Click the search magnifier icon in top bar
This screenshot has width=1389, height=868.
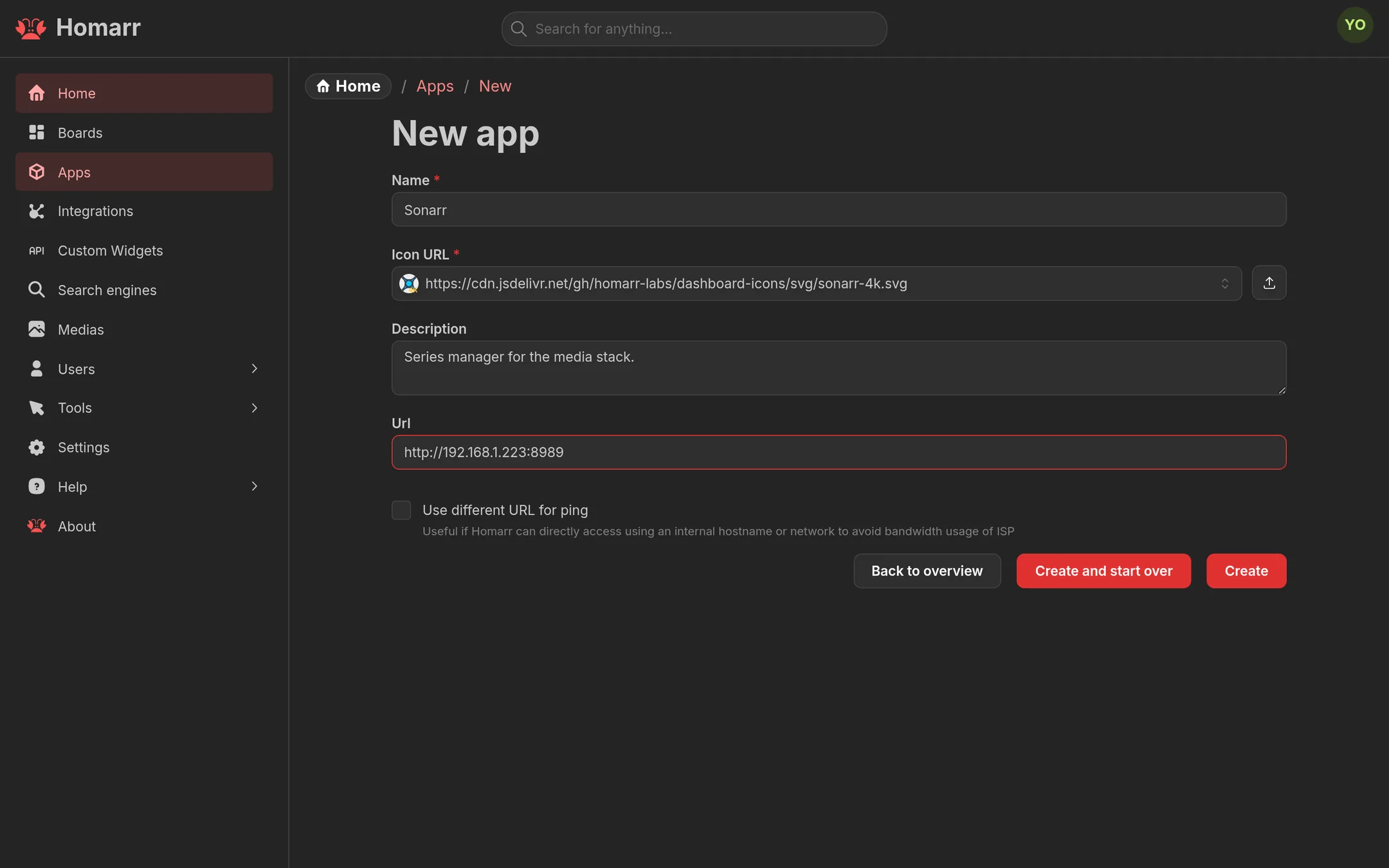point(518,29)
